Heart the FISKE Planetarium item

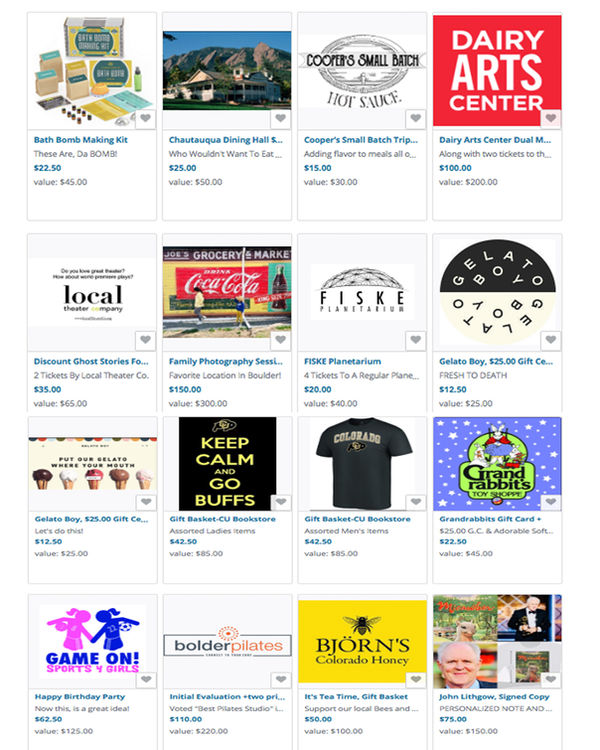tap(416, 340)
